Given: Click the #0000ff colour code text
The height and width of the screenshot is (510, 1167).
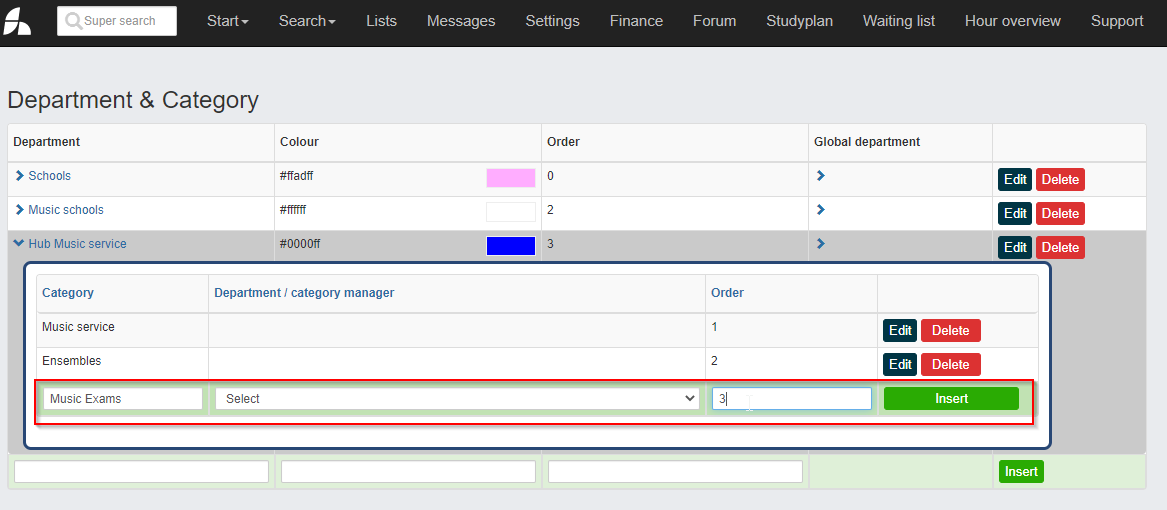Looking at the screenshot, I should coord(300,243).
